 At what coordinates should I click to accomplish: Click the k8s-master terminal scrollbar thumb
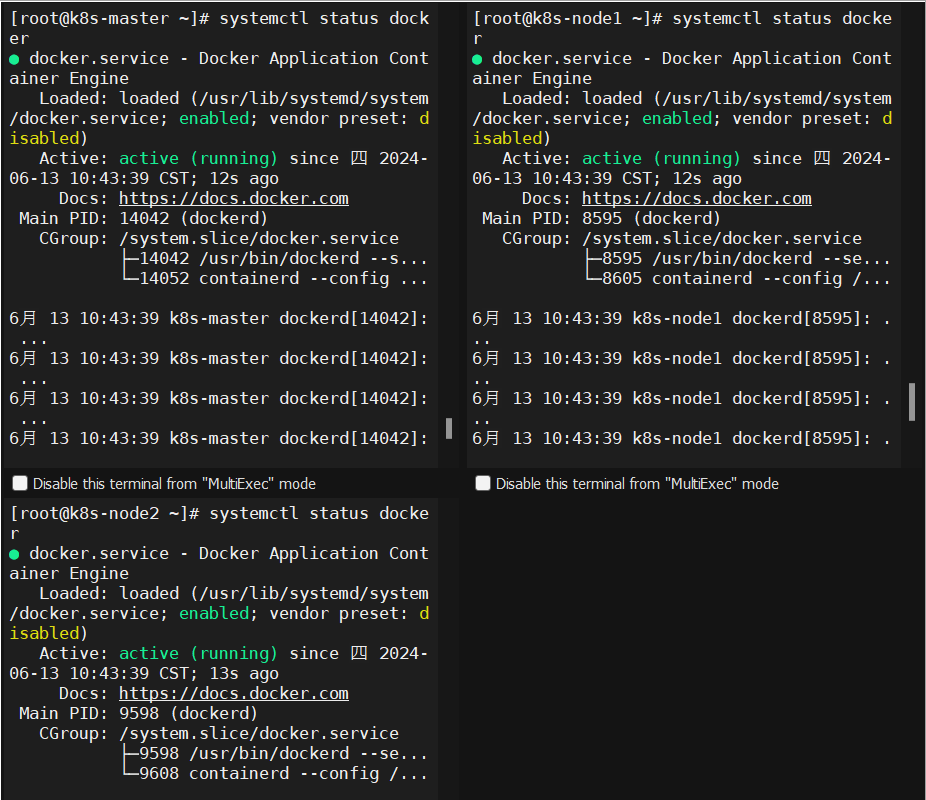coord(449,428)
